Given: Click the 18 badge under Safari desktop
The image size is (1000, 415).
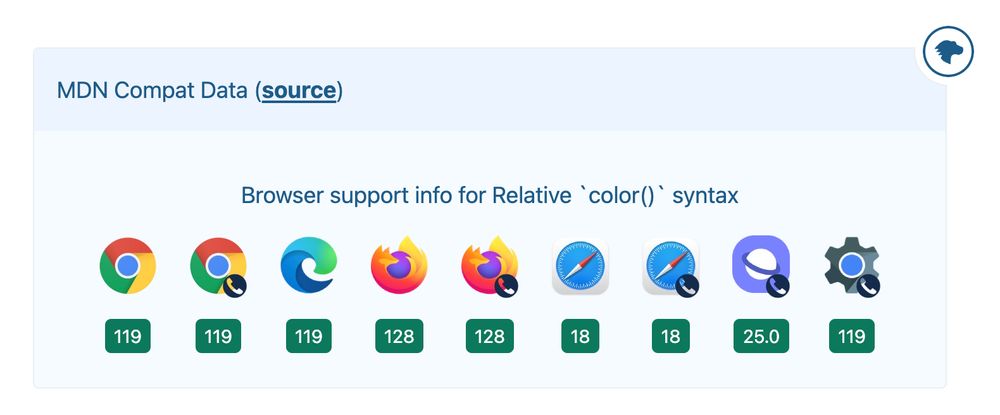Looking at the screenshot, I should coord(580,336).
